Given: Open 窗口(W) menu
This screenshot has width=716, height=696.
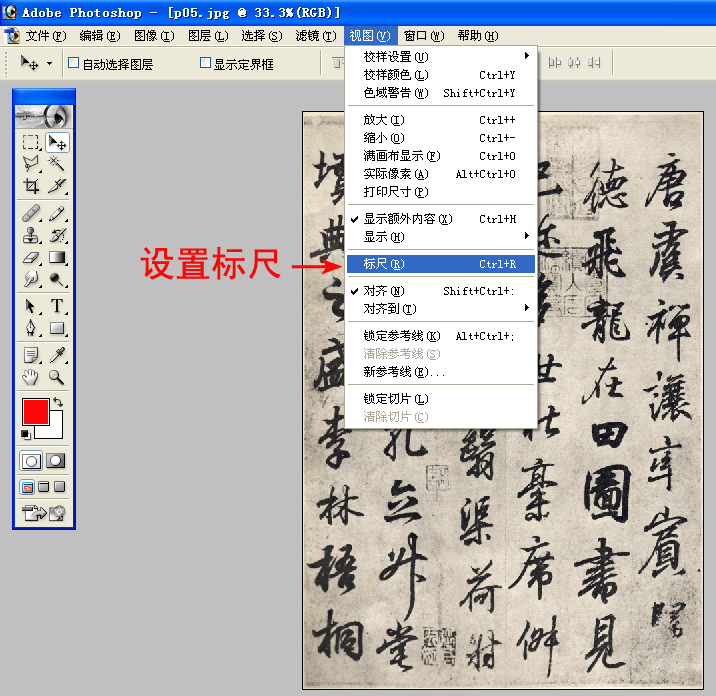Looking at the screenshot, I should tap(424, 36).
